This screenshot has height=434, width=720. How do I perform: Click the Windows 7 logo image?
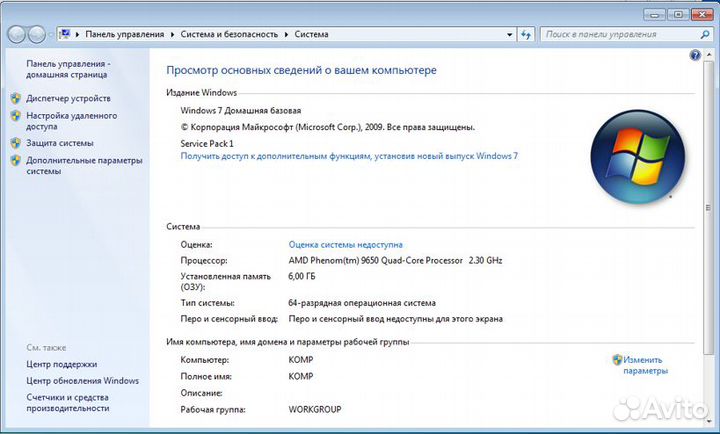tap(637, 157)
